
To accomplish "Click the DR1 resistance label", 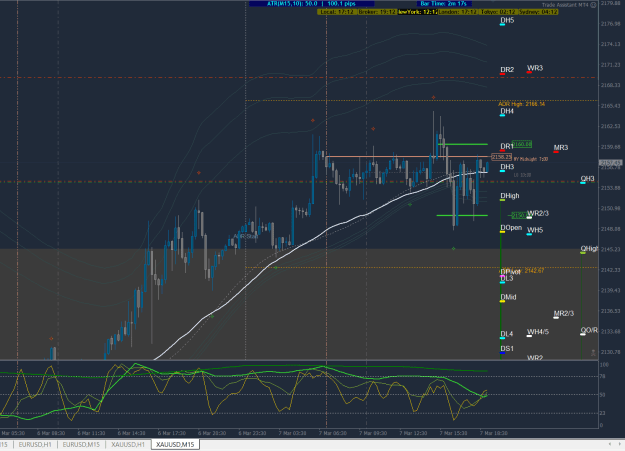I will pyautogui.click(x=507, y=146).
